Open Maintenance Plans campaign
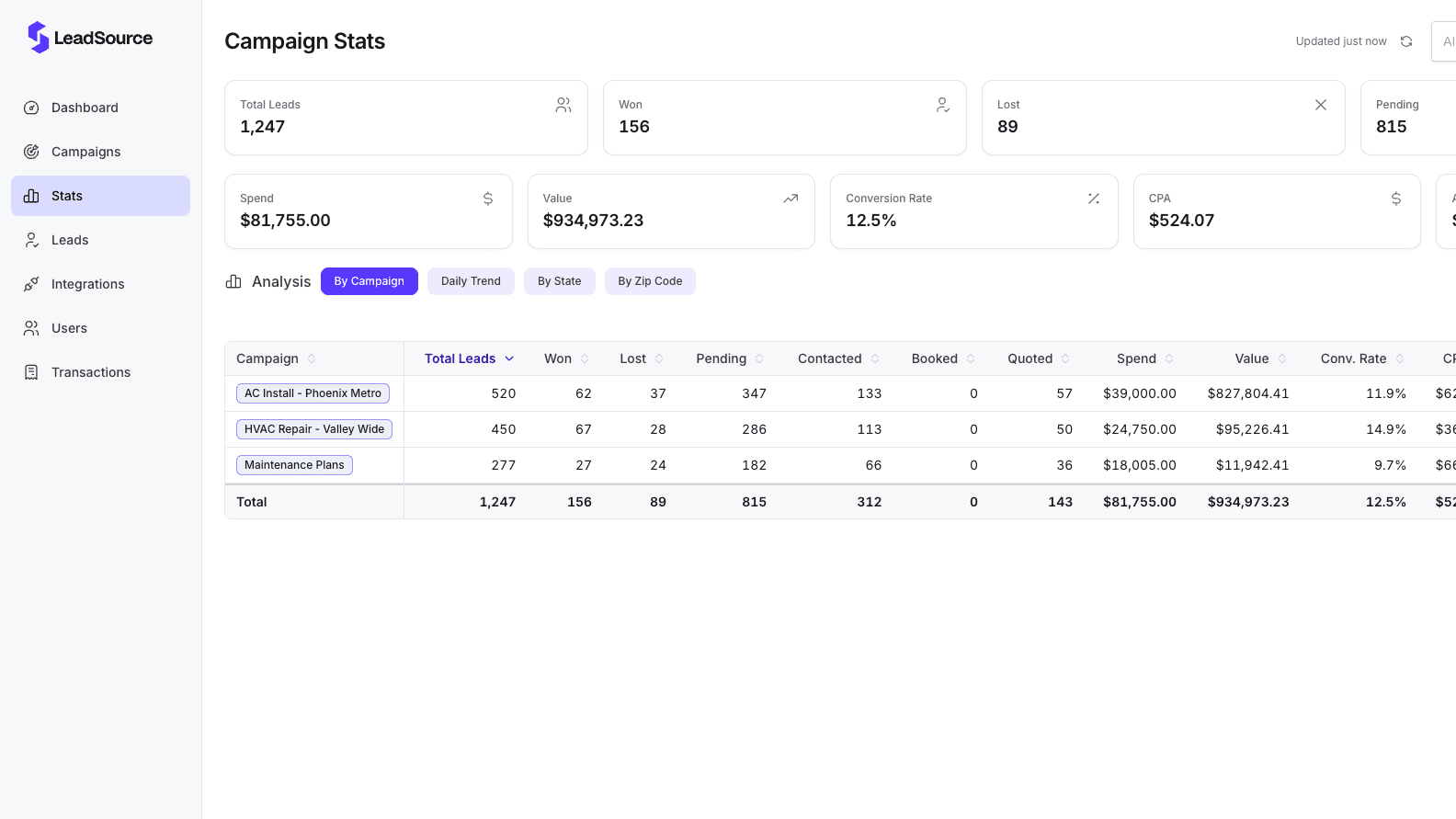 pos(294,465)
